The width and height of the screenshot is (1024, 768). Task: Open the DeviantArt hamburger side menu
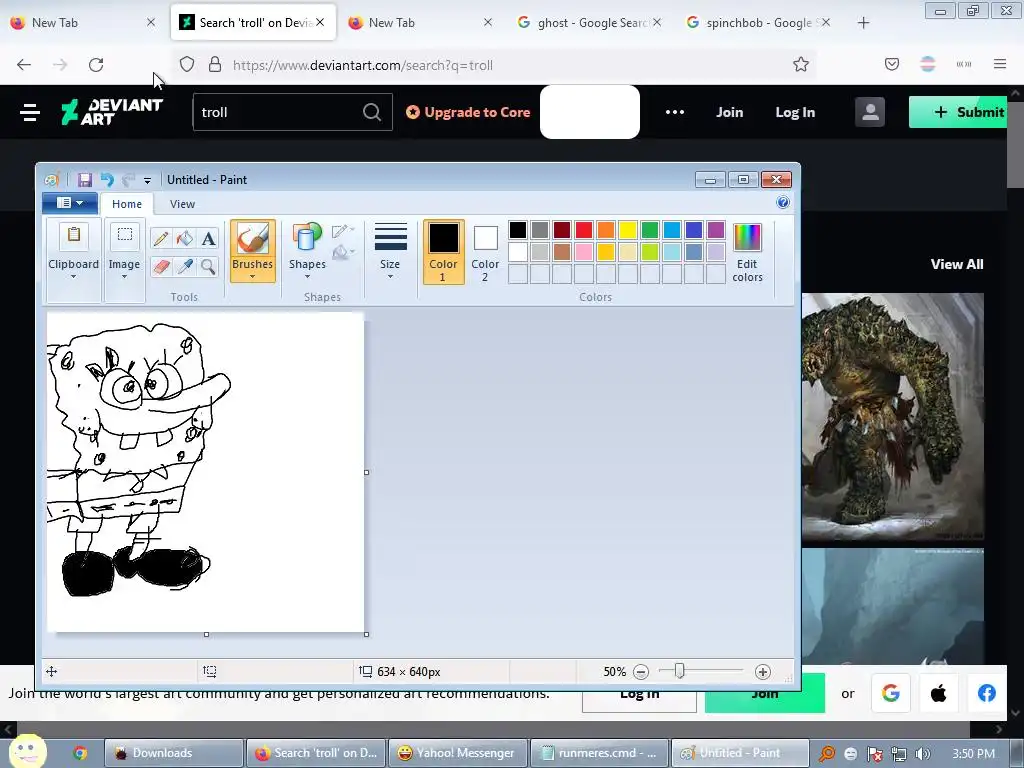pos(30,112)
